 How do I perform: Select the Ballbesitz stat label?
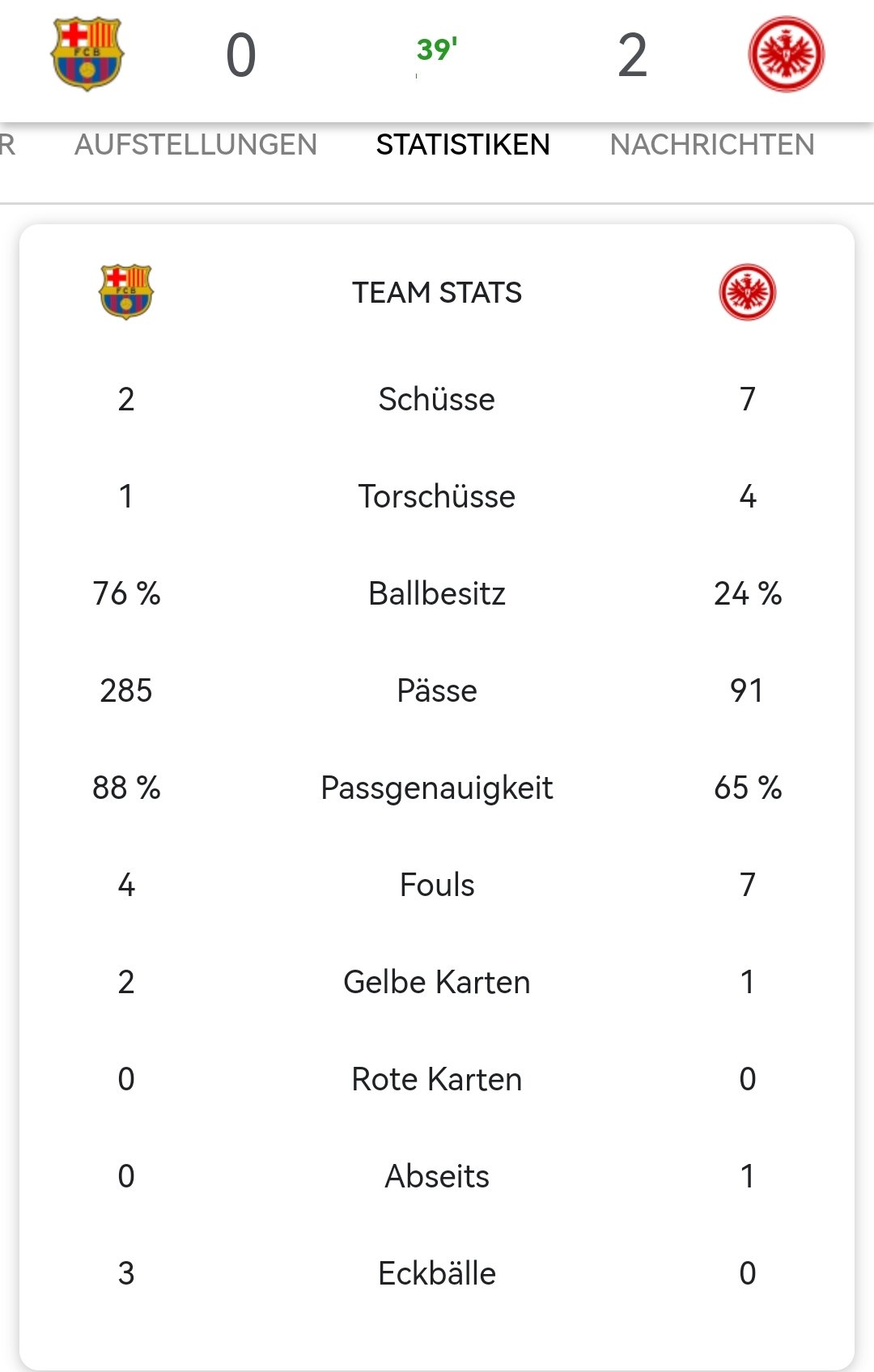(x=437, y=593)
